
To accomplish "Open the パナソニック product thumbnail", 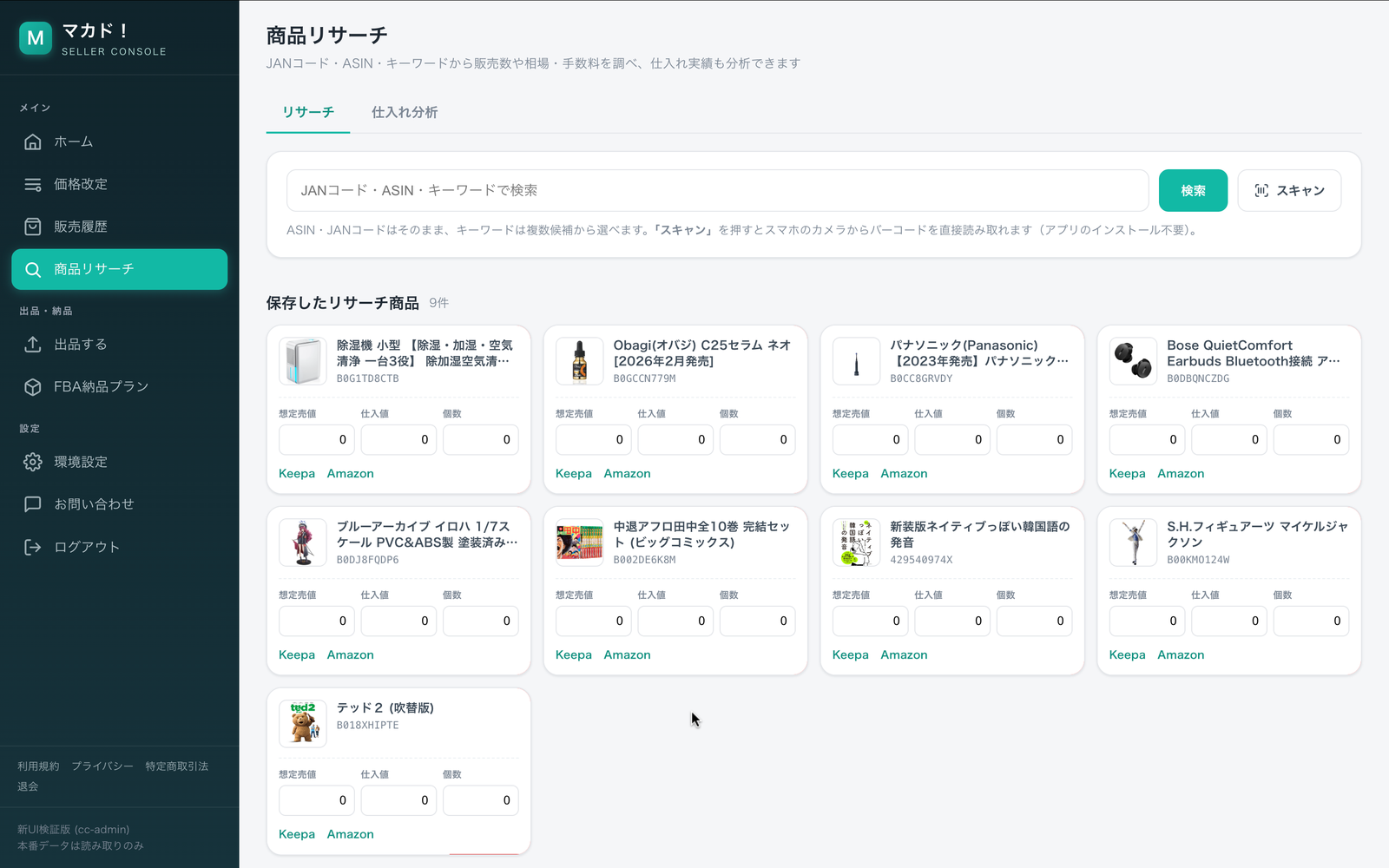I will pos(856,361).
